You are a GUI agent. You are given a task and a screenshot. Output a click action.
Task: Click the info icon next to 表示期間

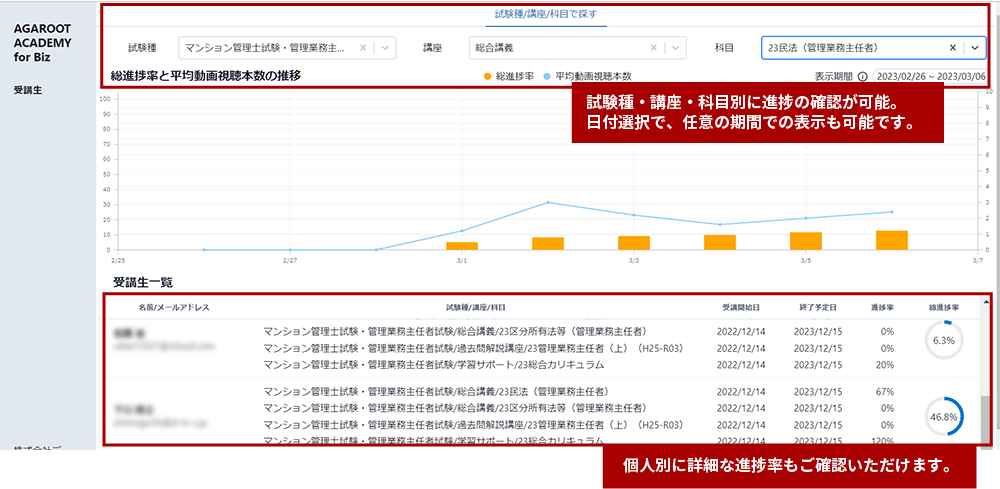click(x=862, y=76)
